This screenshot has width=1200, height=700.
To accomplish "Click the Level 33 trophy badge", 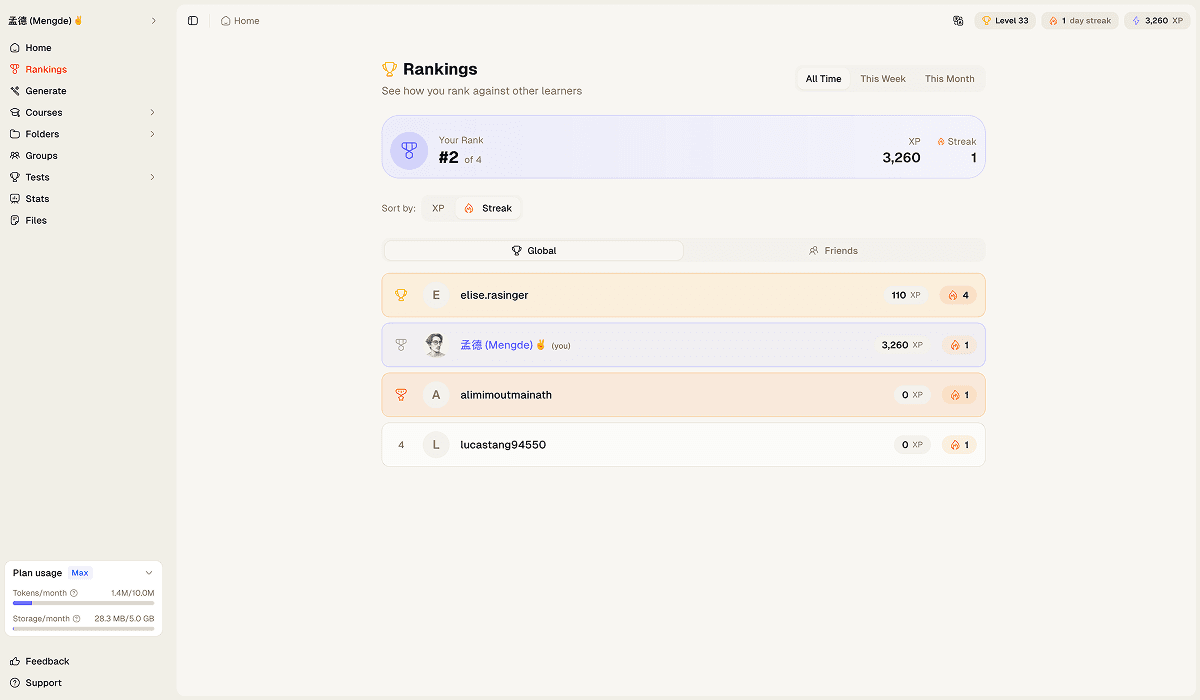I will pos(1004,20).
